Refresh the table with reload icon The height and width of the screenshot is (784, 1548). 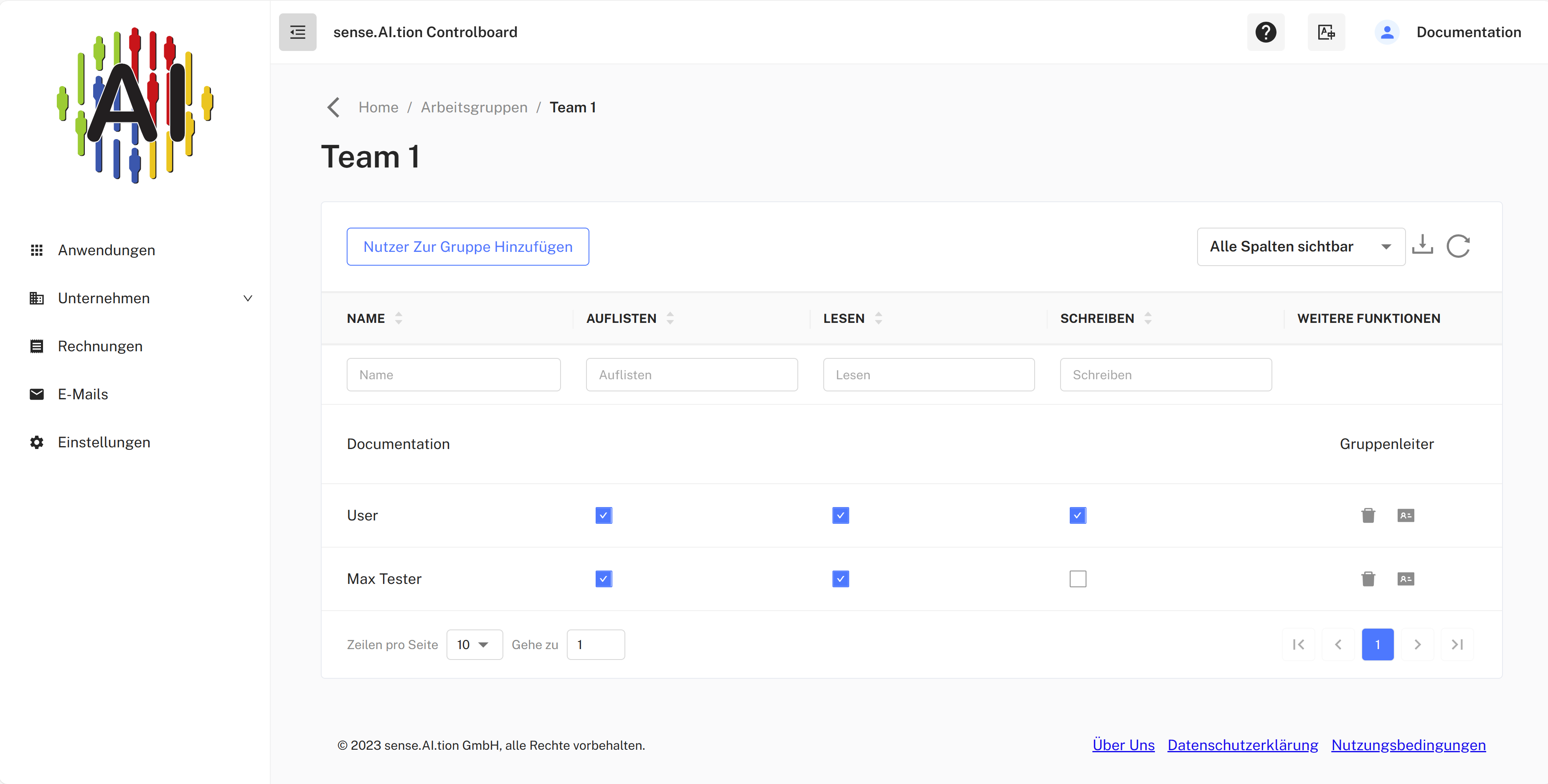click(x=1459, y=246)
